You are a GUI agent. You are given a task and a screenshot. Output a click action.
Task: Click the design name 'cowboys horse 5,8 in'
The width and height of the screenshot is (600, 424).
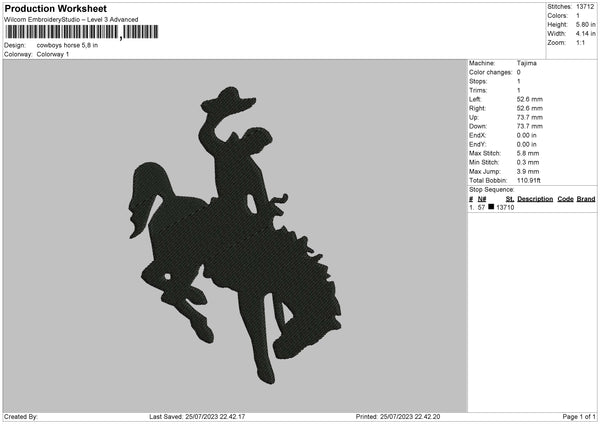(67, 45)
